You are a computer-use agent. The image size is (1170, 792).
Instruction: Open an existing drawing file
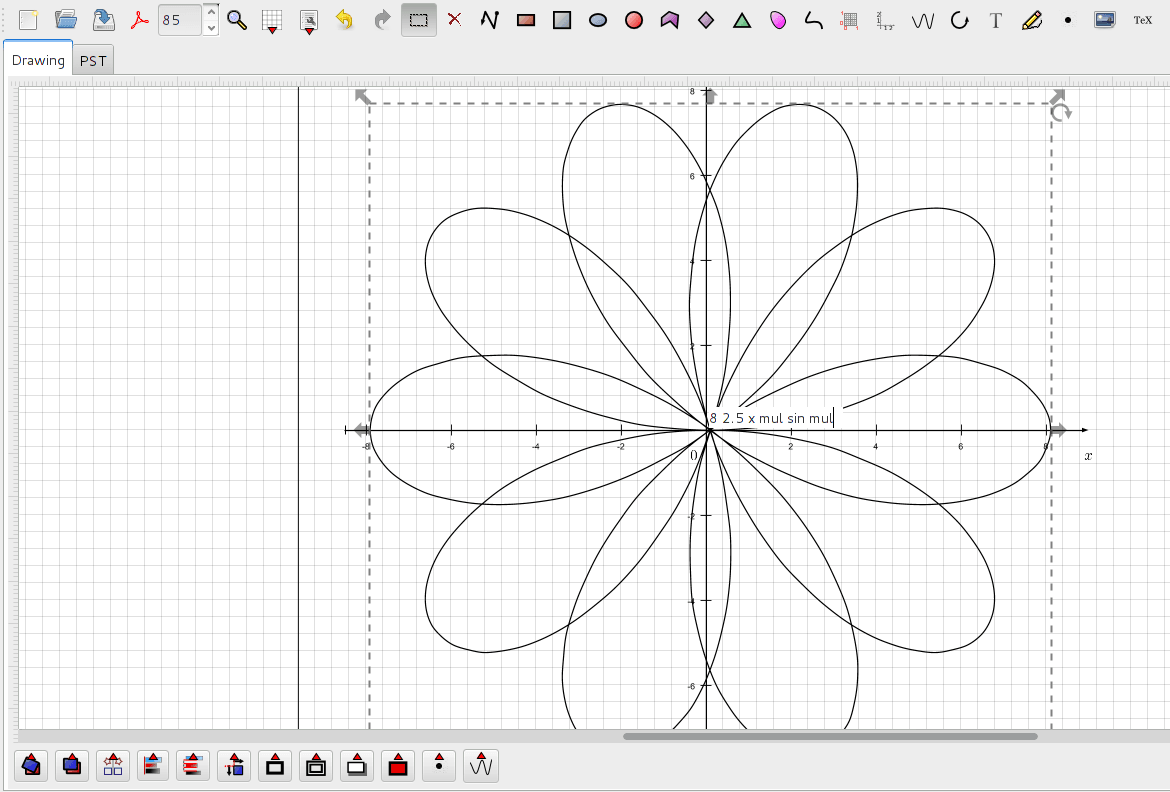pyautogui.click(x=66, y=20)
